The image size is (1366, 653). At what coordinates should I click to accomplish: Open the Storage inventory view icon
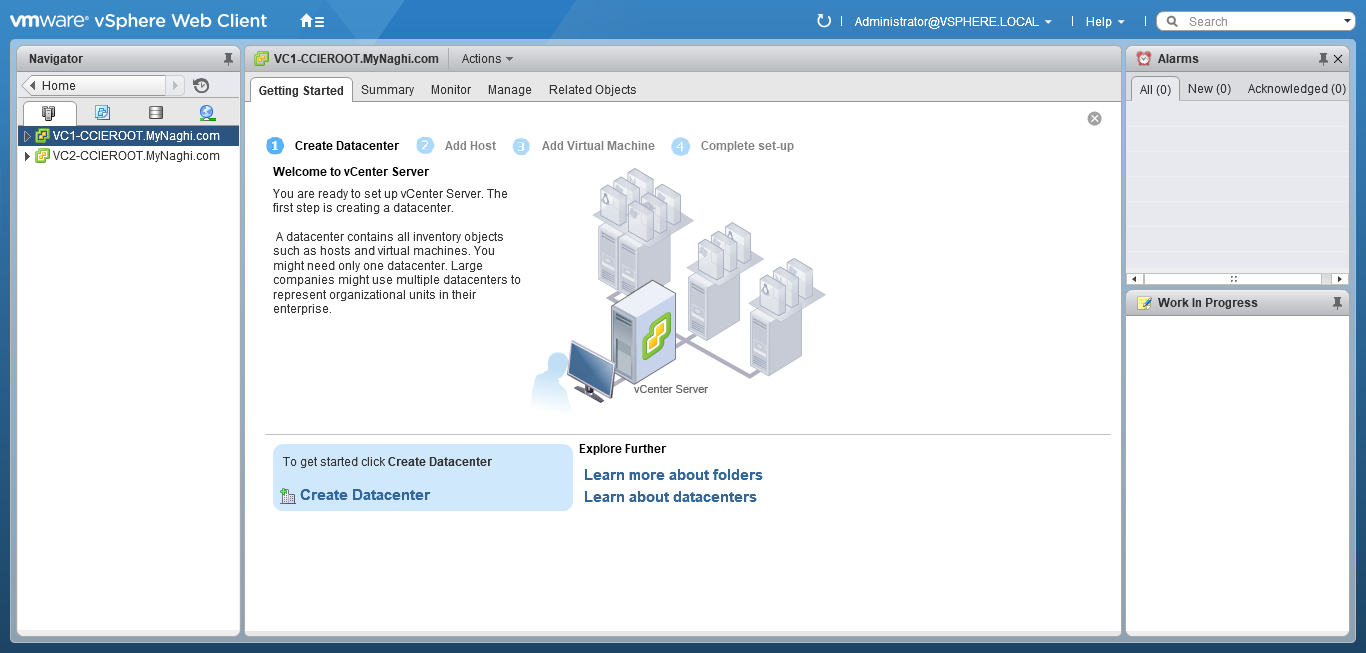(155, 113)
